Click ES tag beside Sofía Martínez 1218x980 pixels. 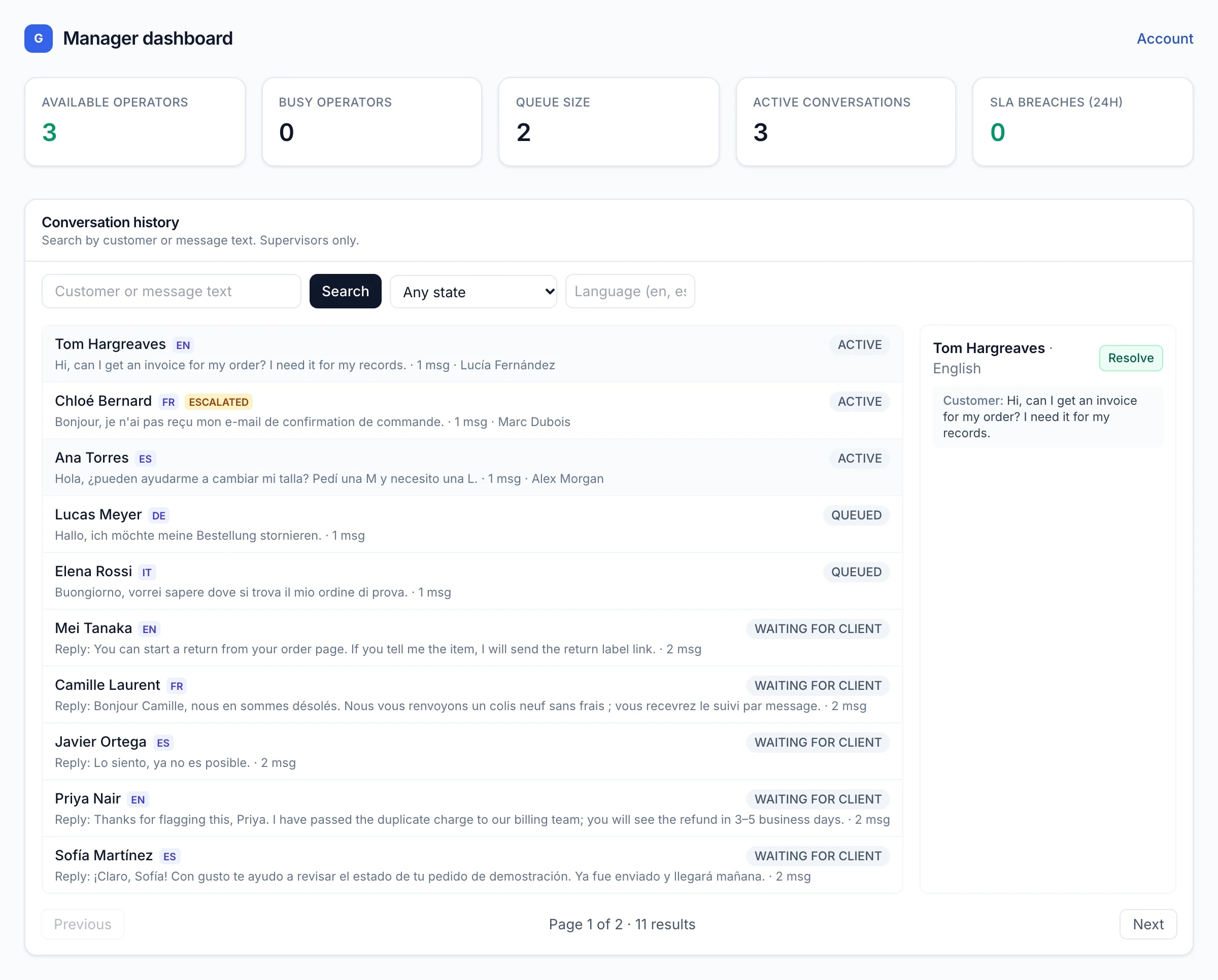[170, 856]
